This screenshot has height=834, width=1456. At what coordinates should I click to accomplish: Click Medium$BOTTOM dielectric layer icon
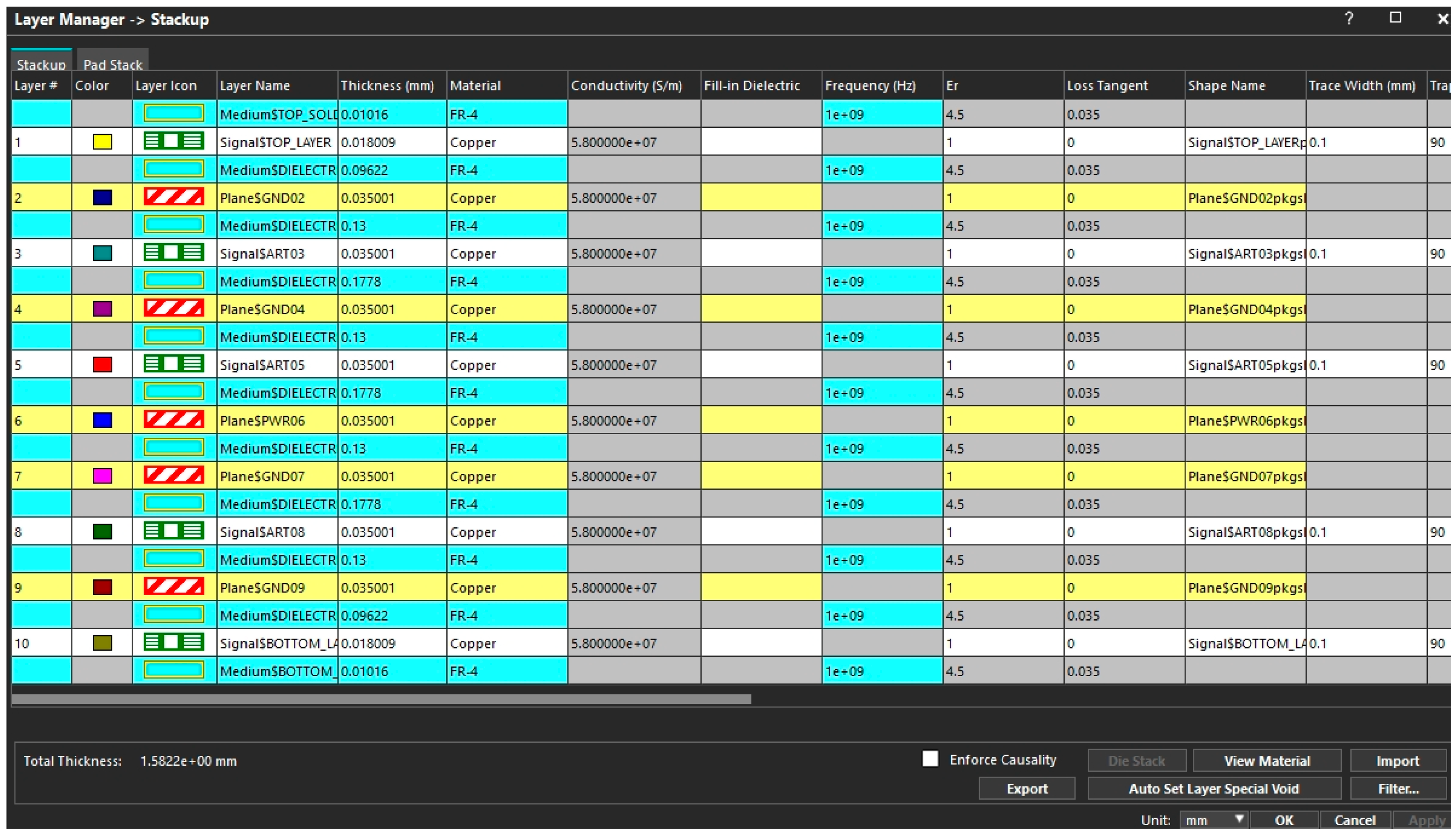174,670
